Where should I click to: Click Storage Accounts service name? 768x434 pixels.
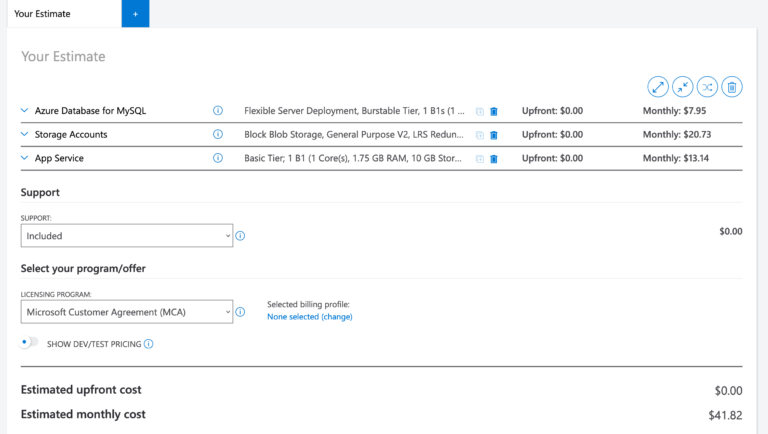[x=71, y=134]
